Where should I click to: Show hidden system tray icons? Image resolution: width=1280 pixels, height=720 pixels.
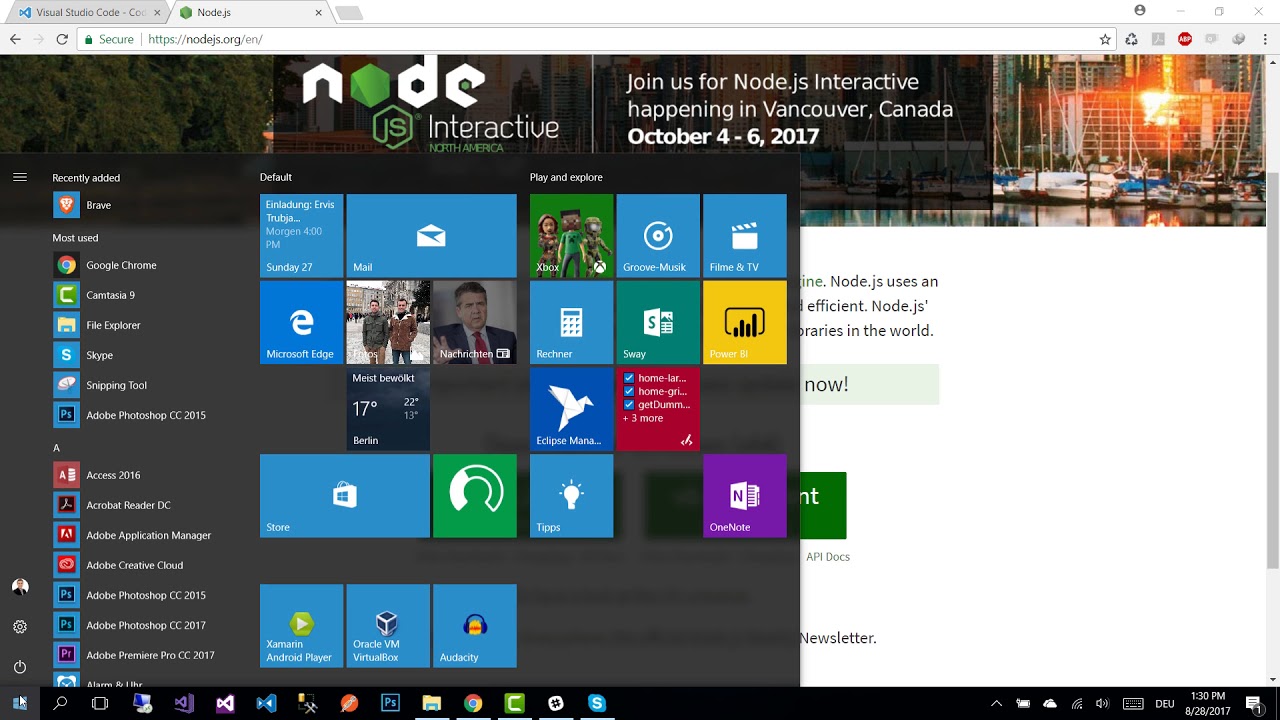996,703
